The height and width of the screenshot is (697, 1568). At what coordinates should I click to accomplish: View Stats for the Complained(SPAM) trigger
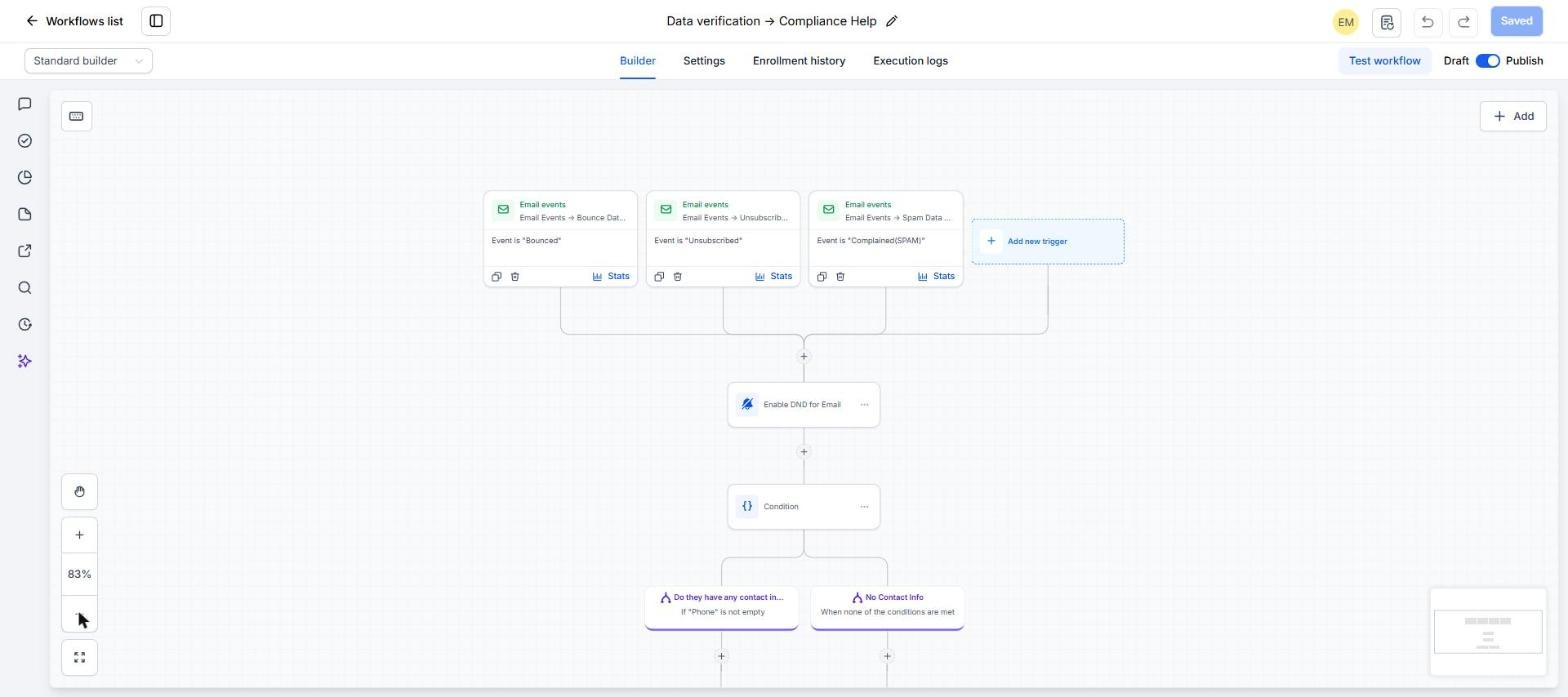[936, 277]
